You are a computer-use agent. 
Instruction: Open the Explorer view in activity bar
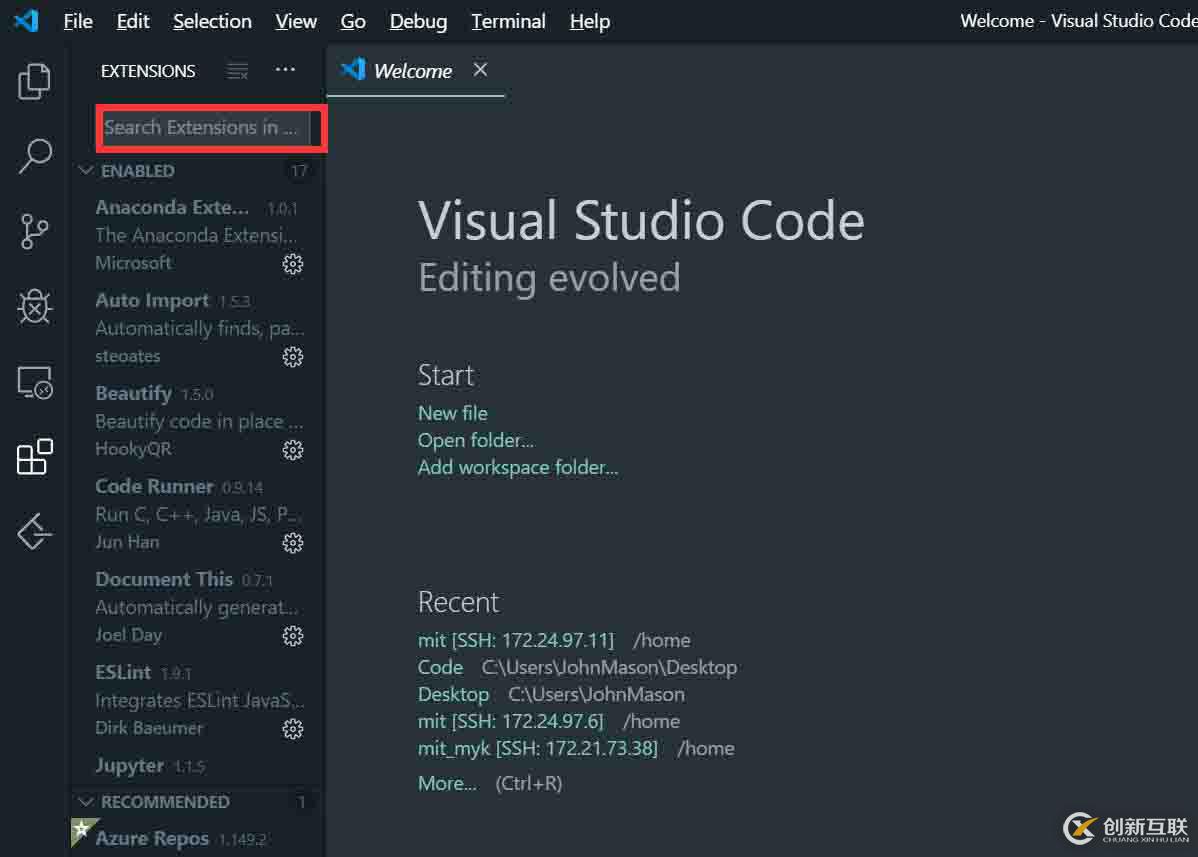coord(35,82)
